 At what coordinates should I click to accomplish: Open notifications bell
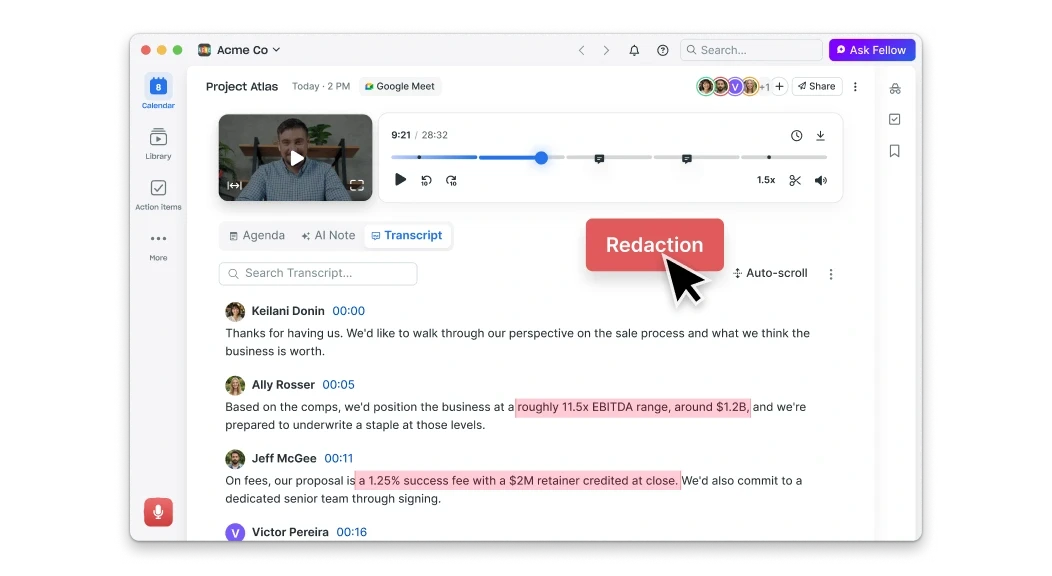[x=634, y=50]
